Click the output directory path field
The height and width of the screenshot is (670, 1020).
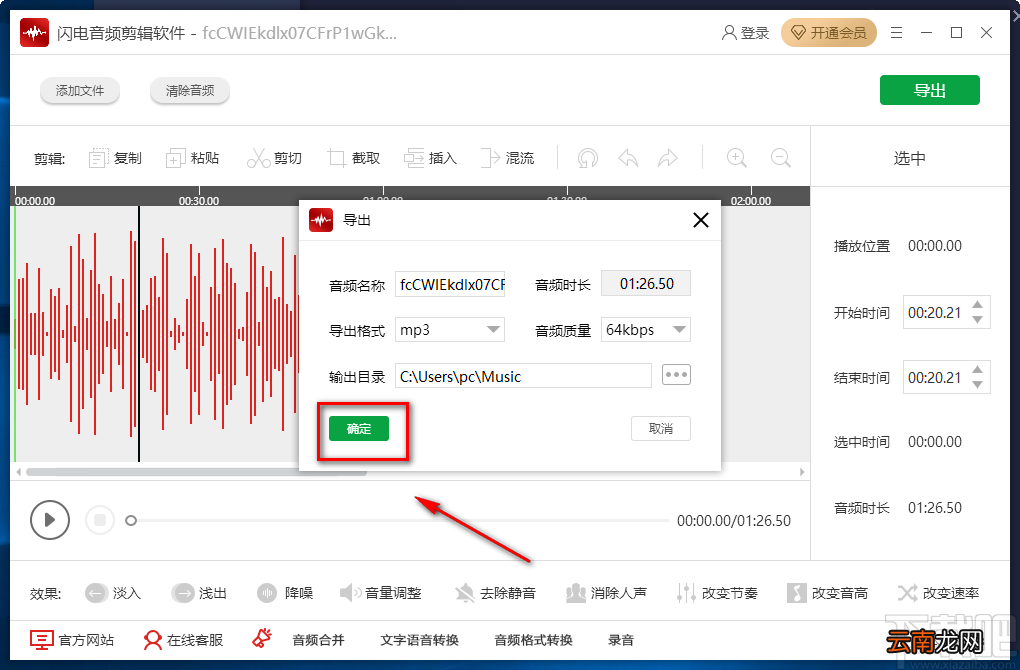(x=523, y=376)
